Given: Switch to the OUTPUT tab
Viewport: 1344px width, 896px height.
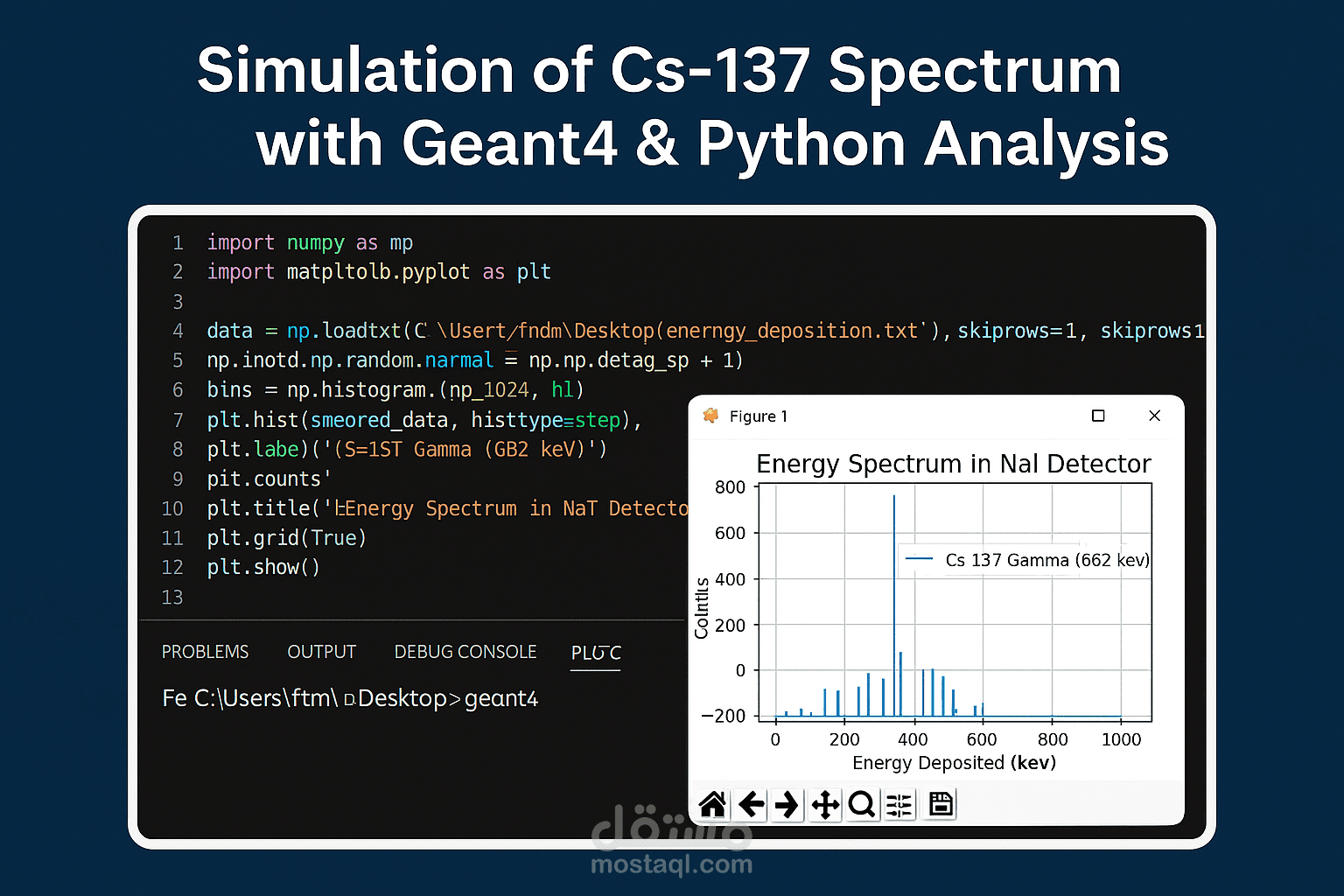Looking at the screenshot, I should click(x=322, y=652).
